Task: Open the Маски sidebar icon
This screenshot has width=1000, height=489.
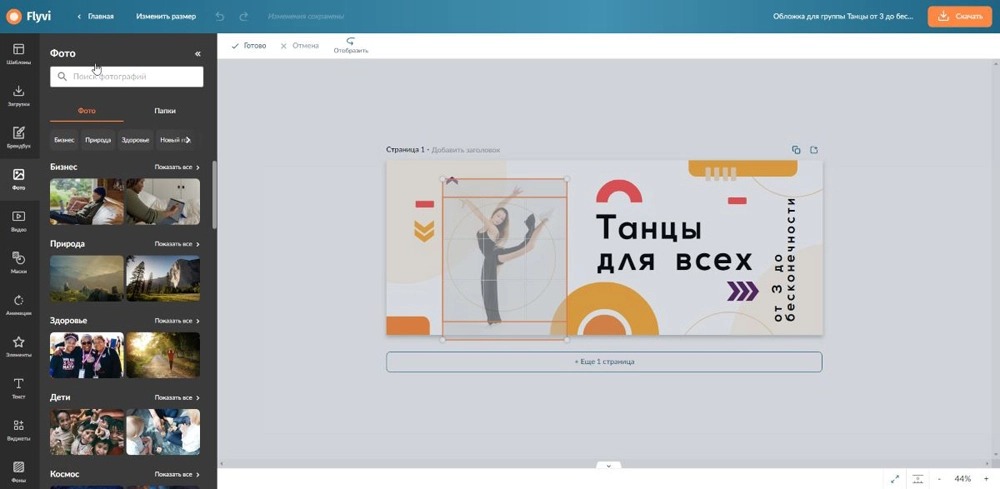Action: coord(18,263)
